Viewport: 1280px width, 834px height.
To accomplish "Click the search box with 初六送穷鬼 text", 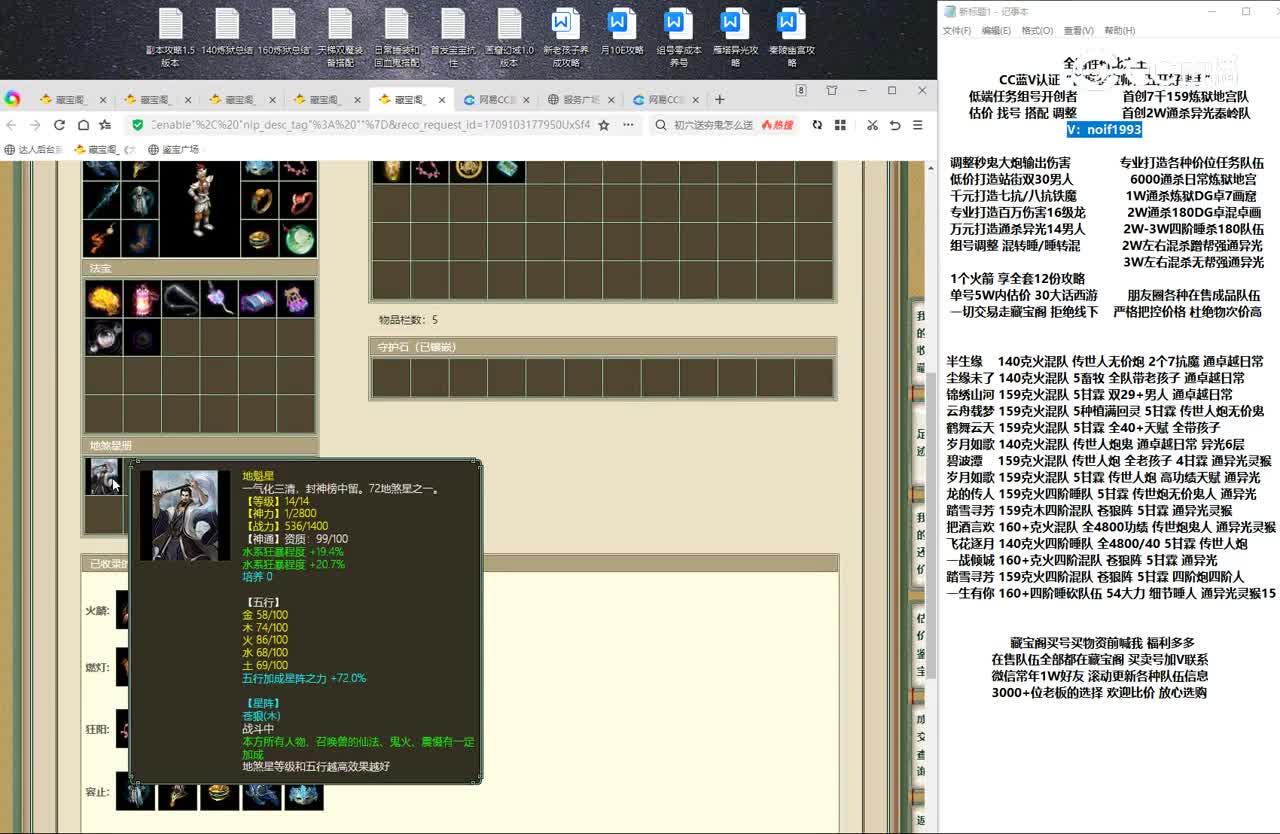I will (715, 125).
